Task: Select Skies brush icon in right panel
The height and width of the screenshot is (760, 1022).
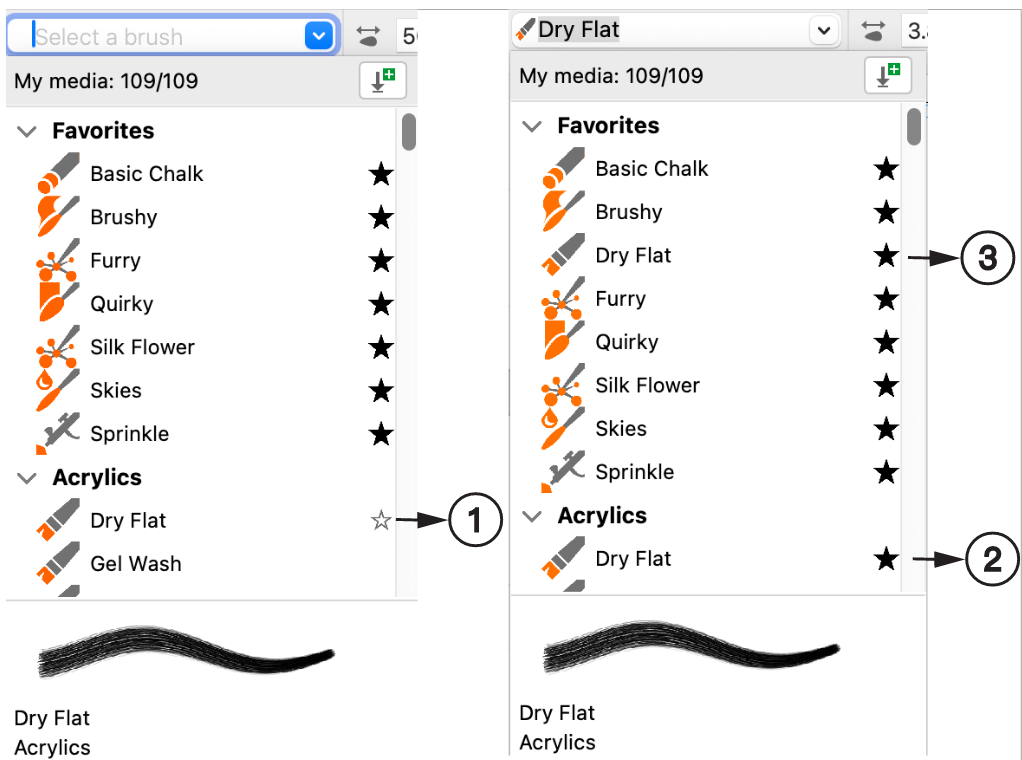Action: (562, 428)
